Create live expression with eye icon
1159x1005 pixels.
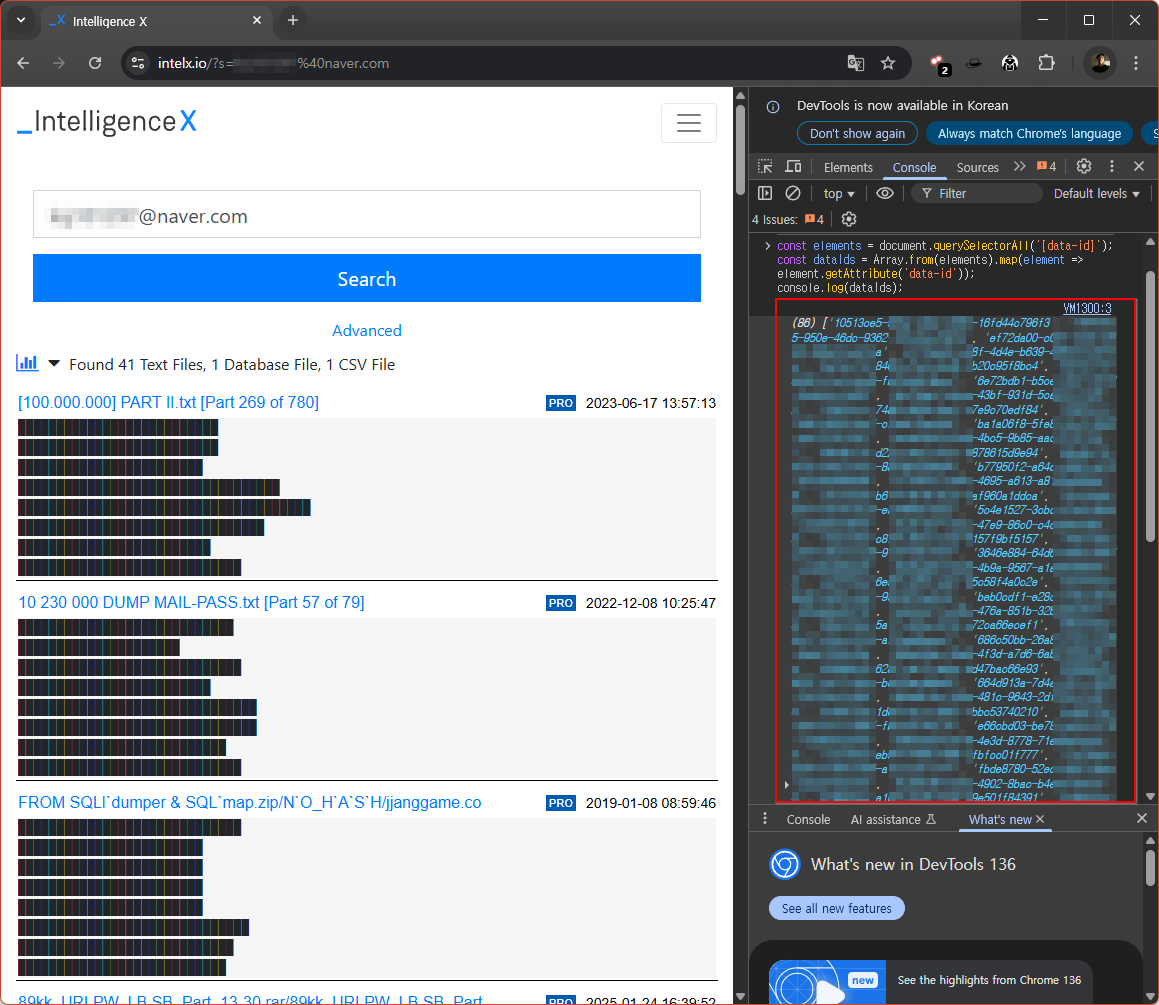coord(885,194)
